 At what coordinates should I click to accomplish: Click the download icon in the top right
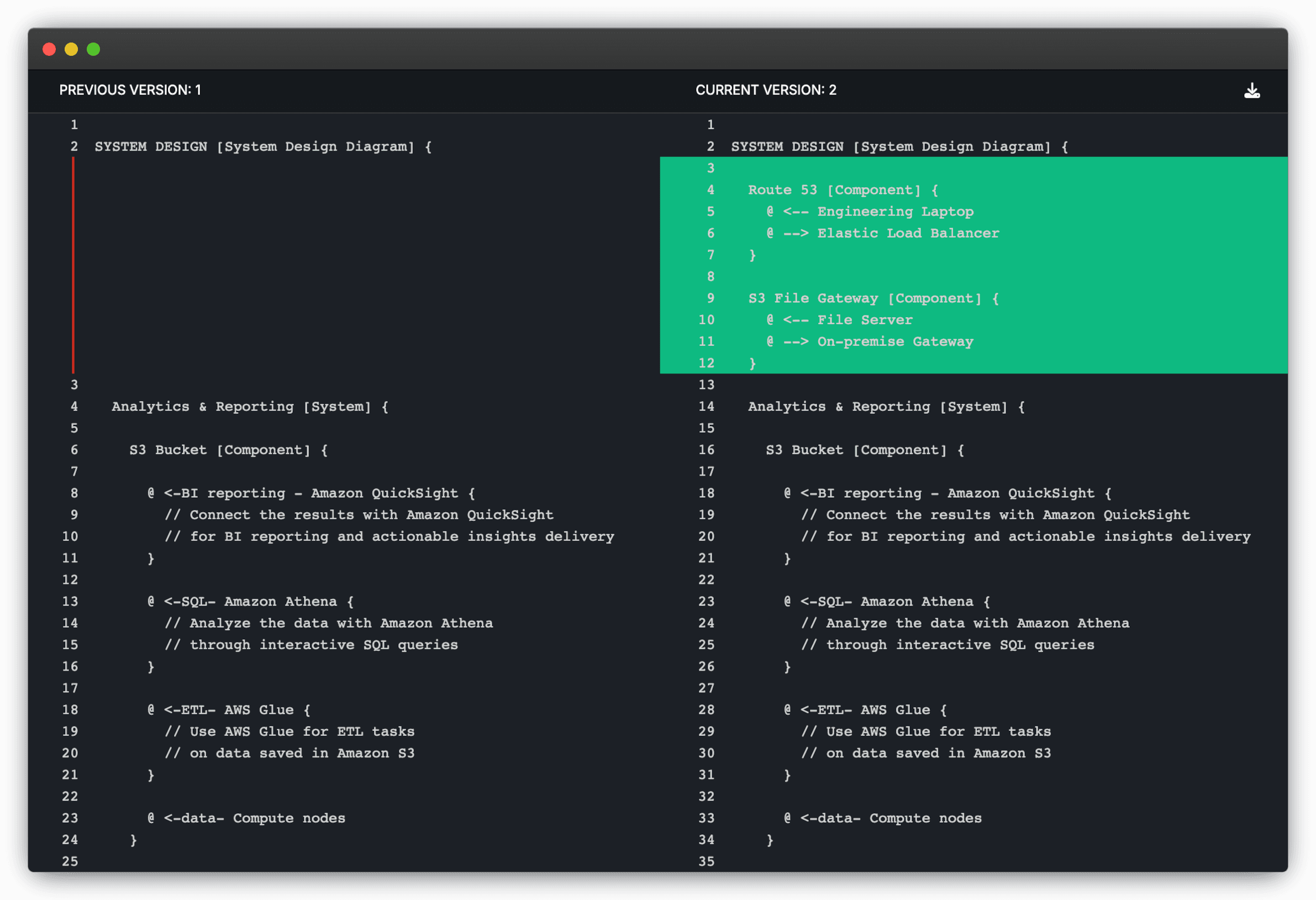coord(1252,90)
